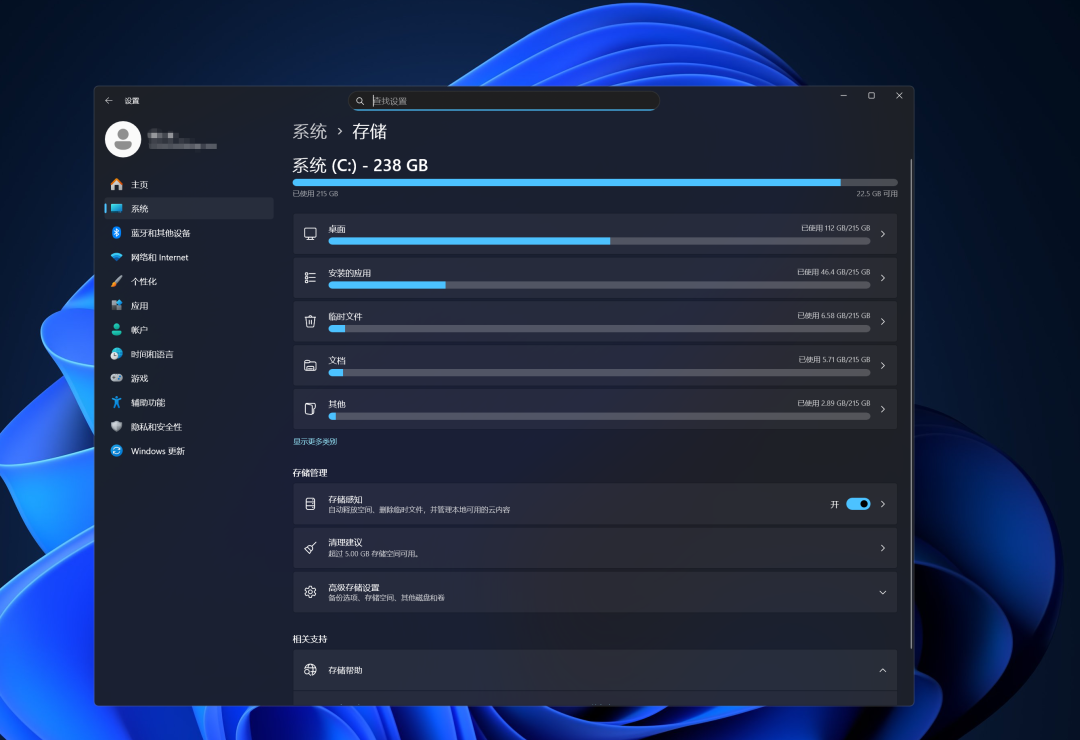Click the 存储感知 title text

[345, 499]
